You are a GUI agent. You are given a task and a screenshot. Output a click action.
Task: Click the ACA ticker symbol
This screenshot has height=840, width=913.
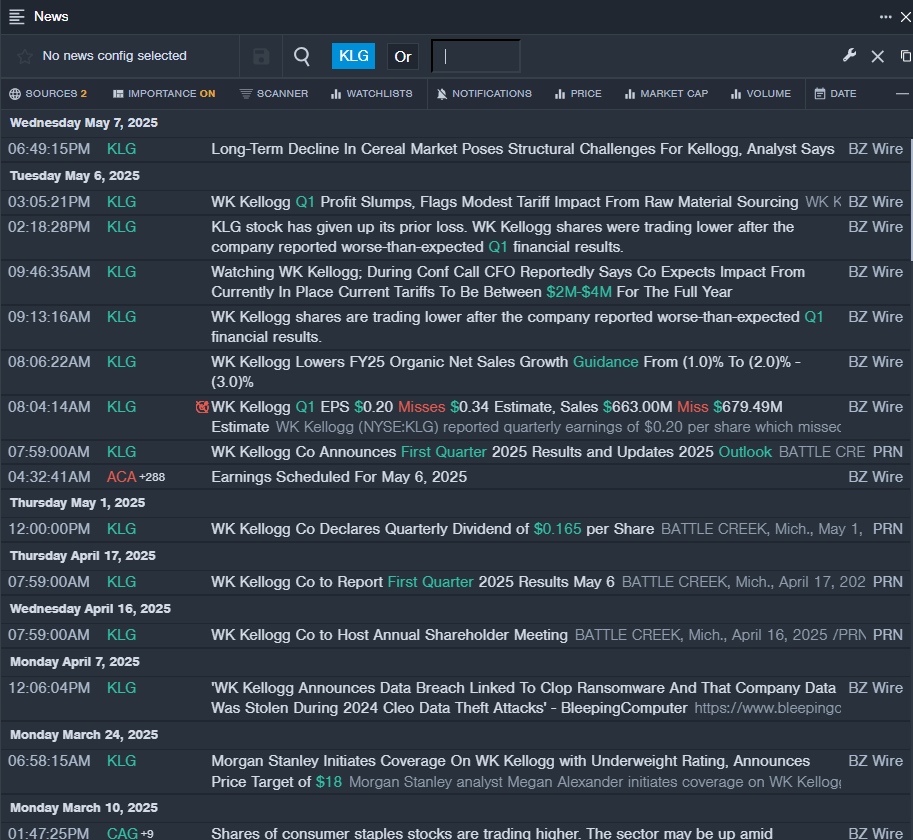pos(121,477)
